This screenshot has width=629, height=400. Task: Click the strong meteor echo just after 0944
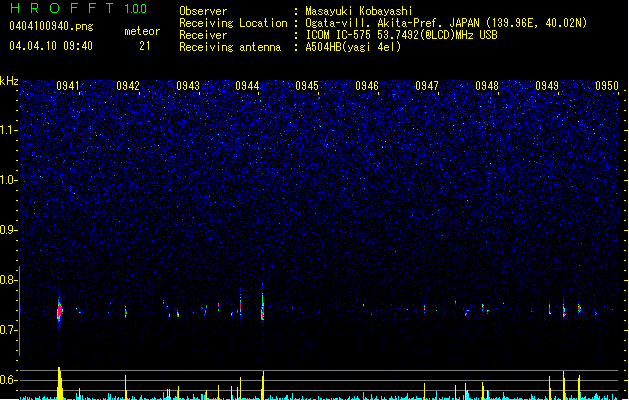[263, 307]
